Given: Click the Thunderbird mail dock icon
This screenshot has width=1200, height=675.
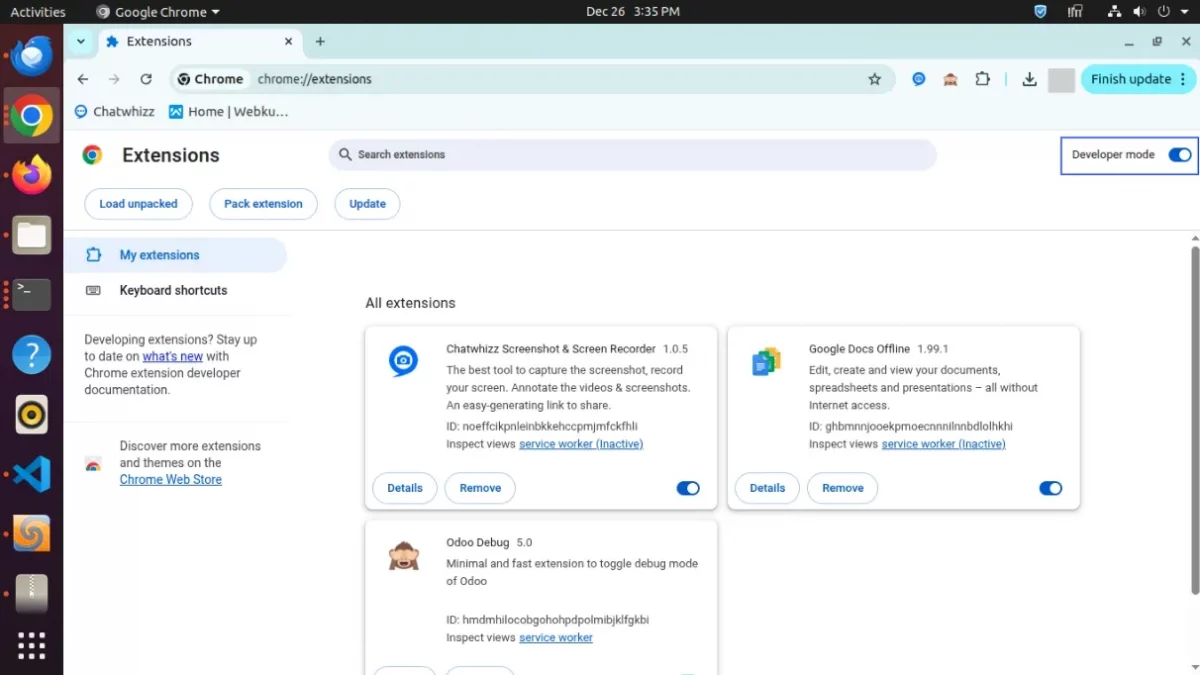Looking at the screenshot, I should (32, 57).
